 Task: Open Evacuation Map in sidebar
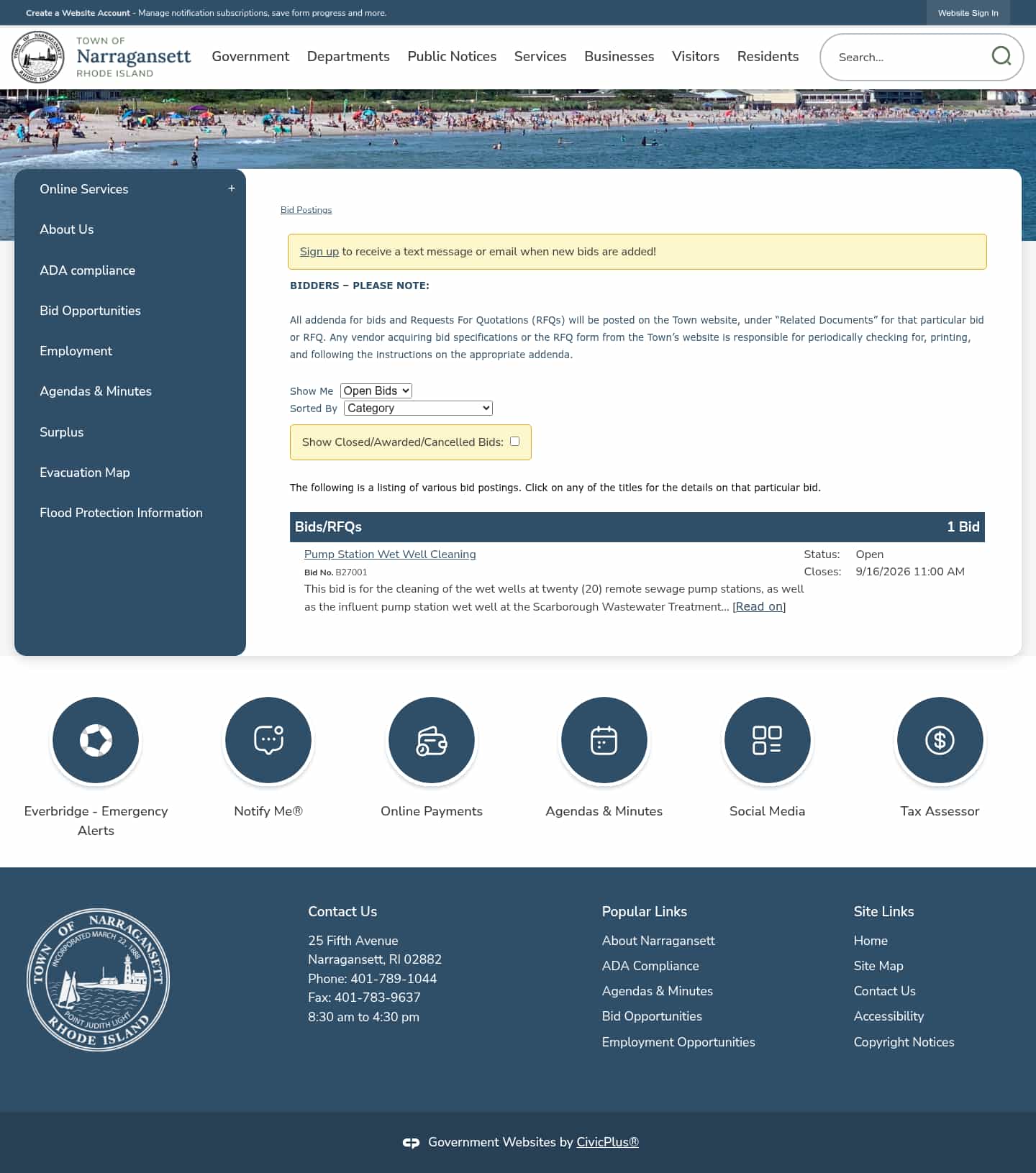coord(85,473)
